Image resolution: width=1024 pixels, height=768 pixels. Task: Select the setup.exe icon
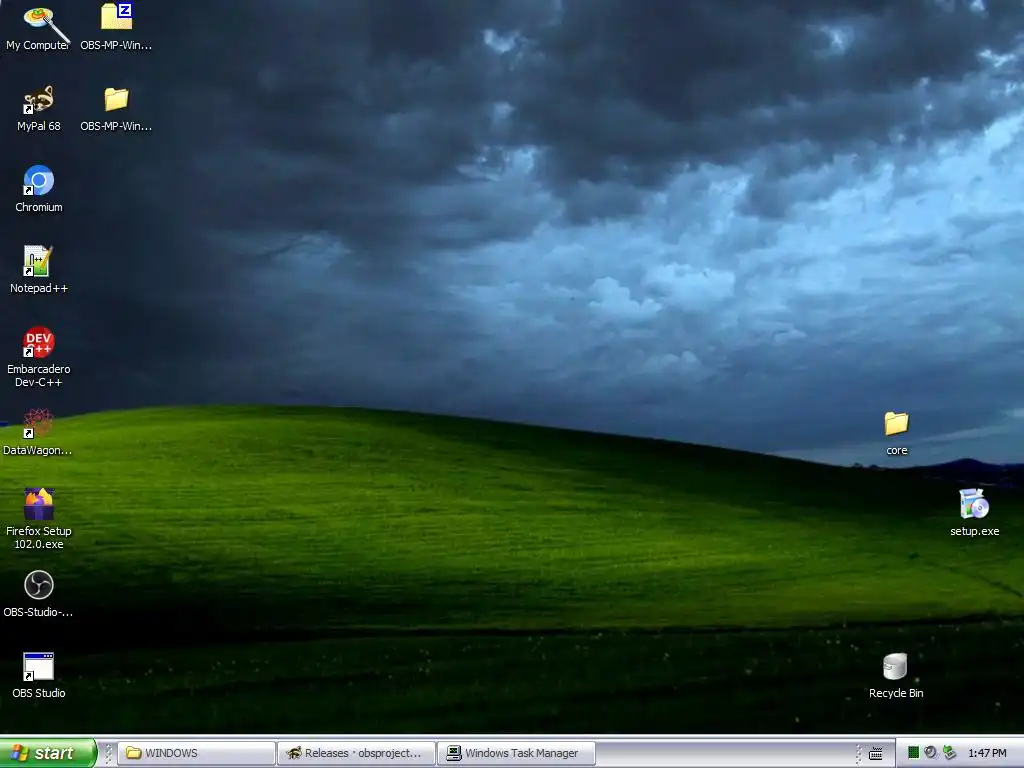tap(974, 504)
